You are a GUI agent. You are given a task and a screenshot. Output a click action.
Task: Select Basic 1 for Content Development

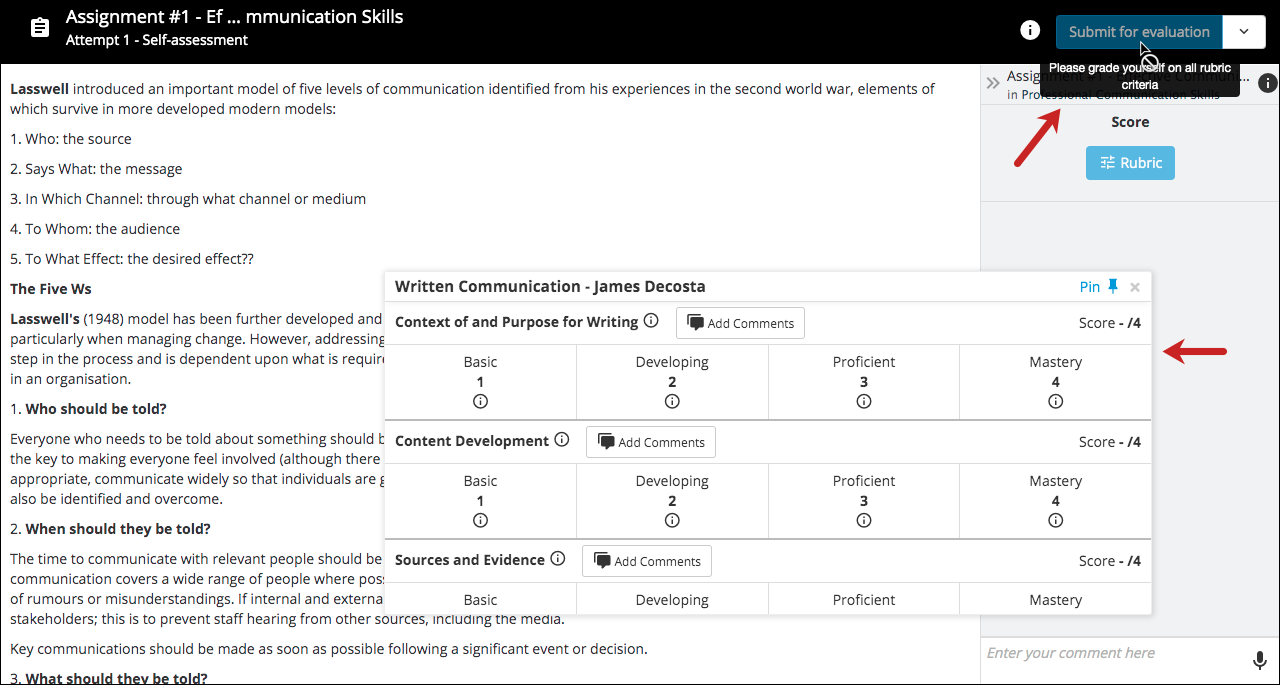[x=480, y=501]
